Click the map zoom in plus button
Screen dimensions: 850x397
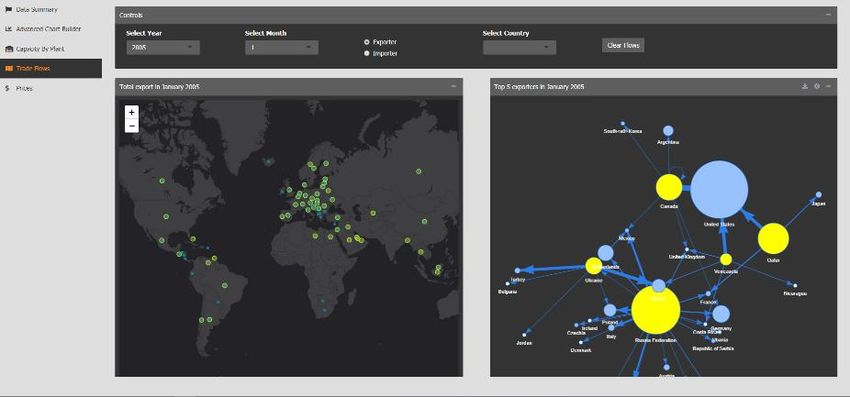click(132, 112)
